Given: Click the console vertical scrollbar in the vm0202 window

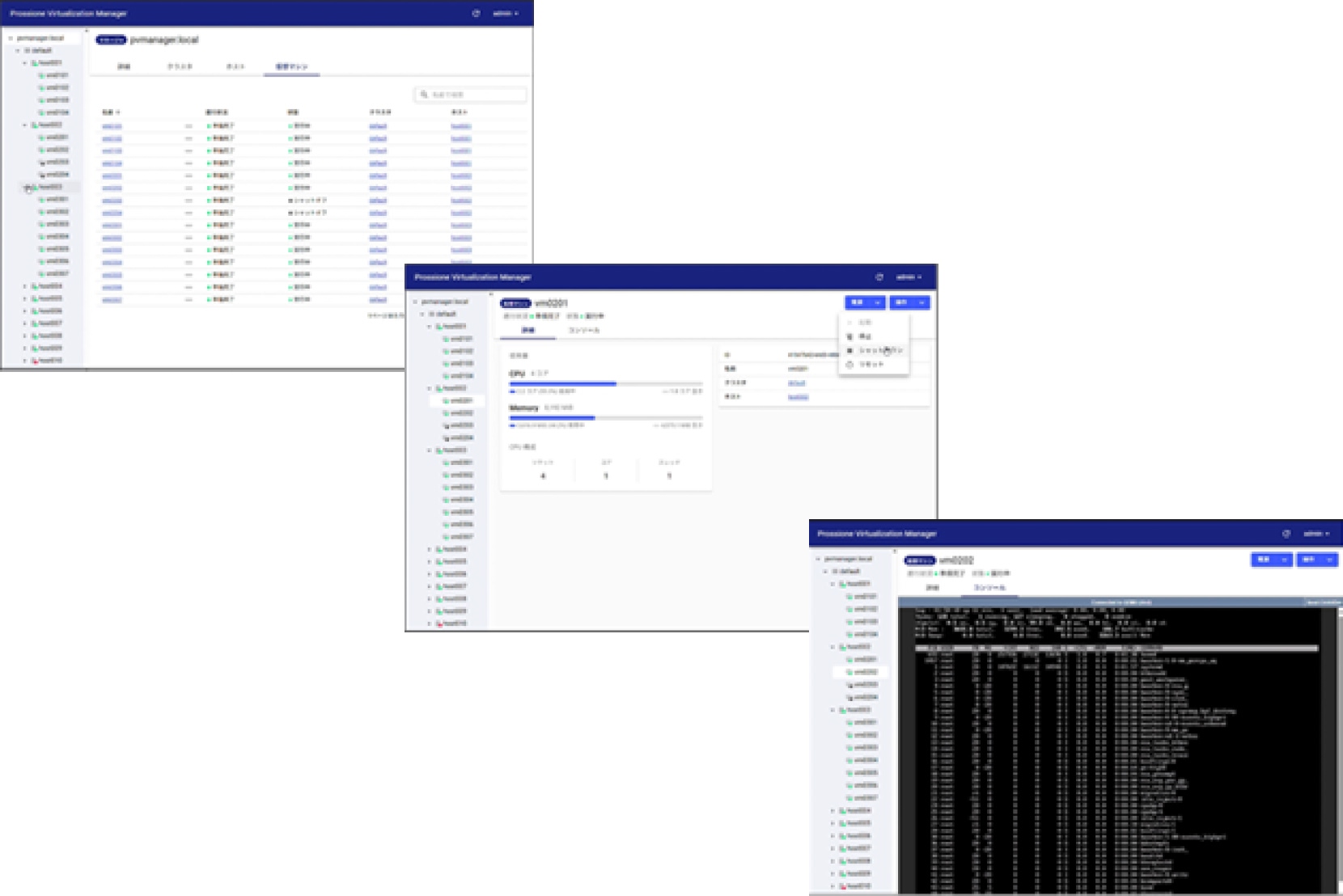Looking at the screenshot, I should coord(1340,750).
